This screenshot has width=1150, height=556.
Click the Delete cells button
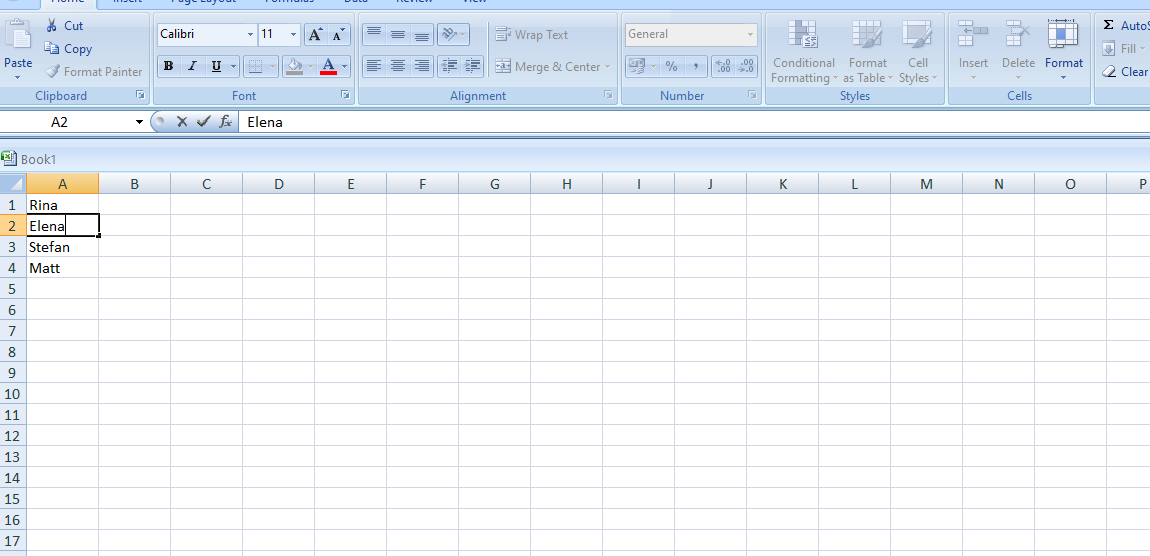[x=1018, y=51]
